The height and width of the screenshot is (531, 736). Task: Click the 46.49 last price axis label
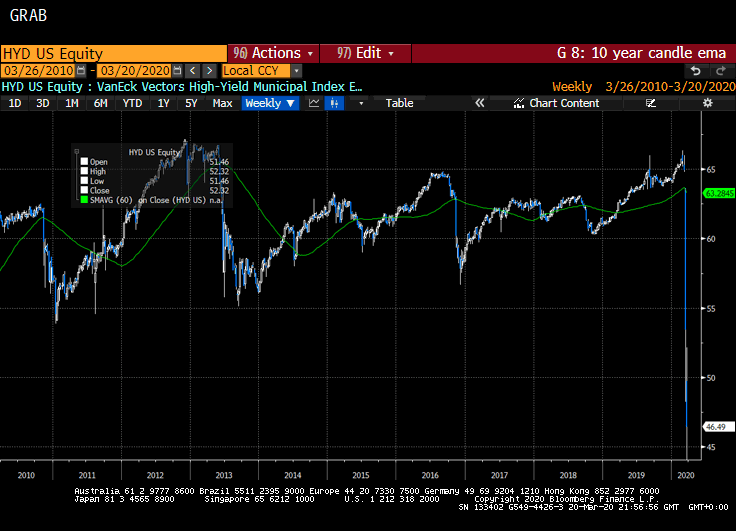coord(719,427)
